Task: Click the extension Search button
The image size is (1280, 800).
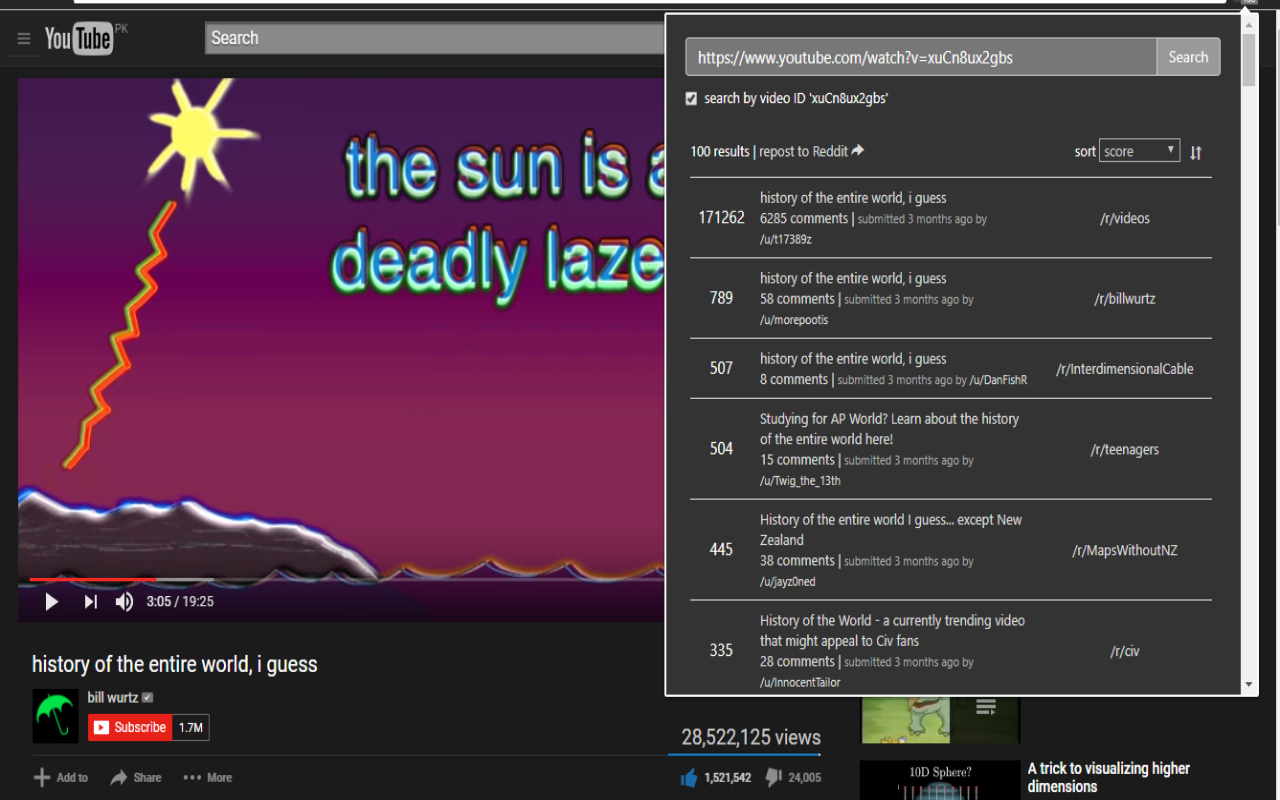Action: 1188,57
